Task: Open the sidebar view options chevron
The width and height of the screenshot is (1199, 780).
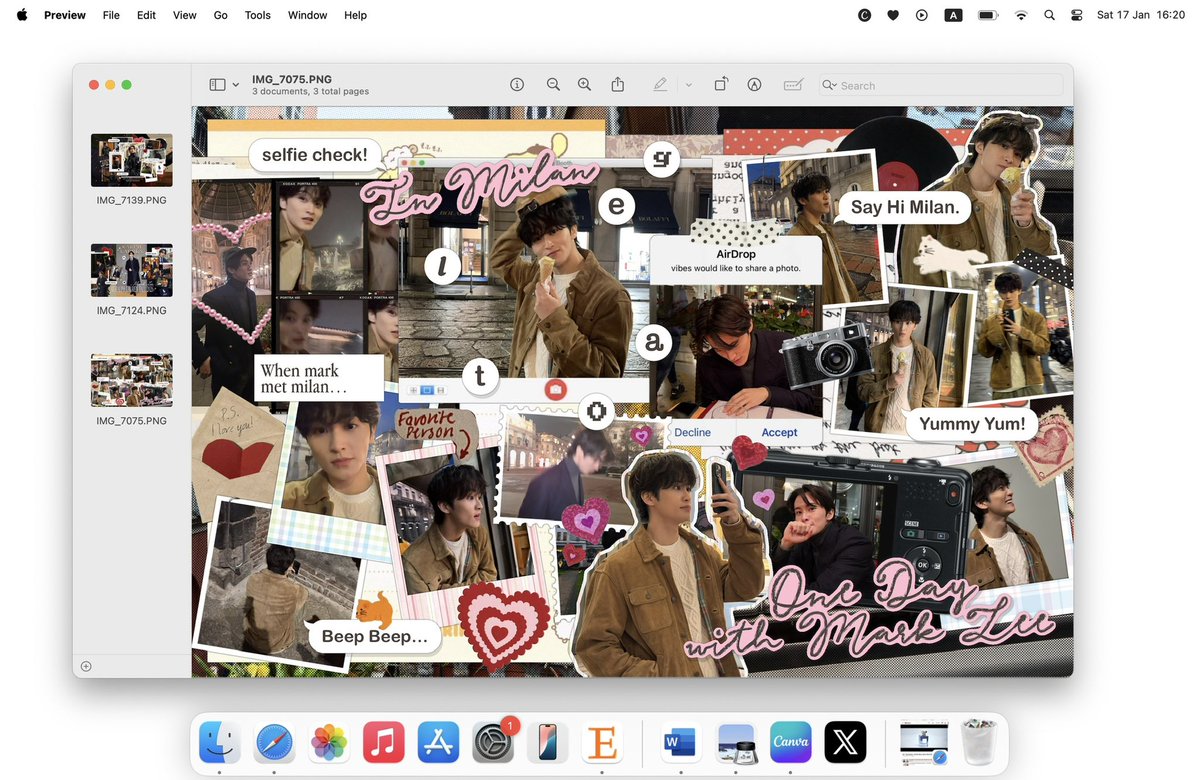Action: 236,85
